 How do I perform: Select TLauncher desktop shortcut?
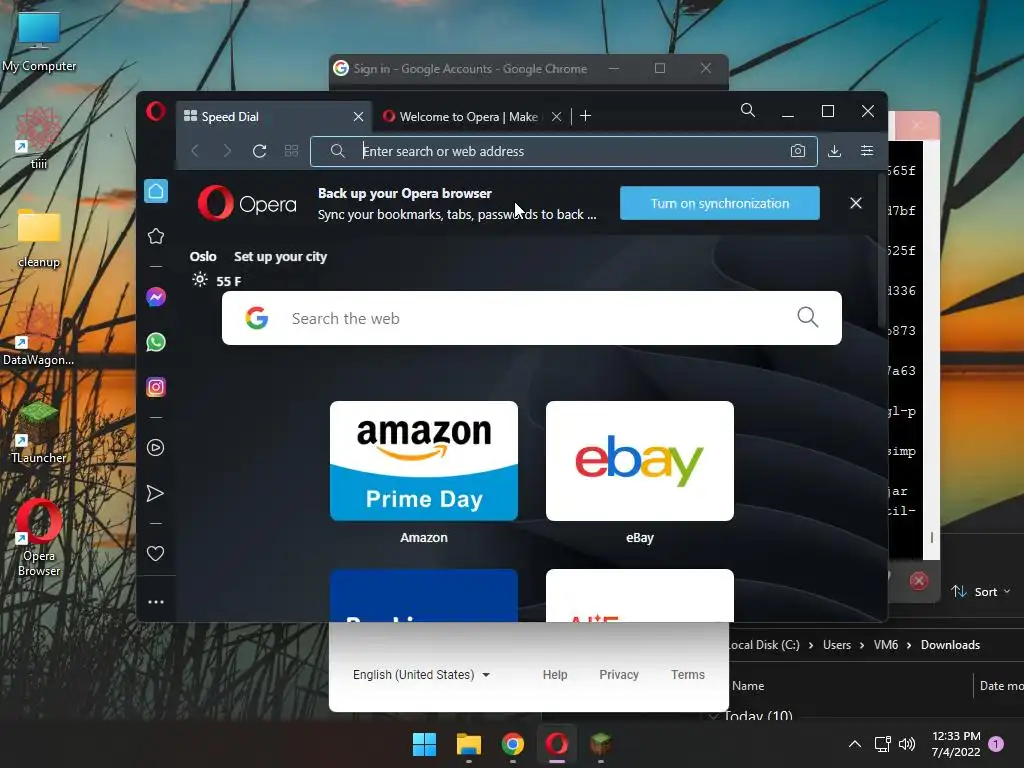[39, 433]
